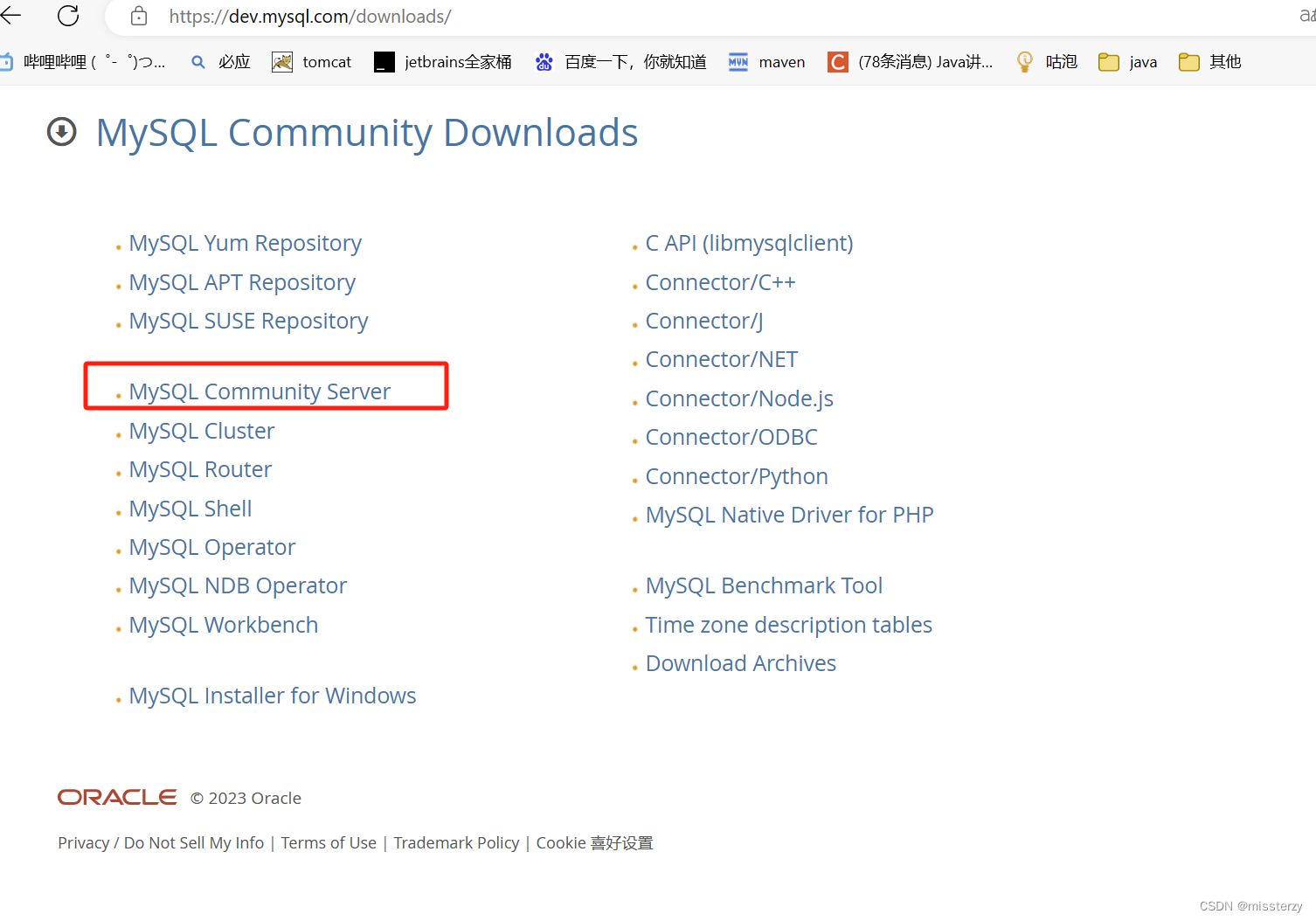
Task: Open MySQL Installer for Windows link
Action: [273, 696]
